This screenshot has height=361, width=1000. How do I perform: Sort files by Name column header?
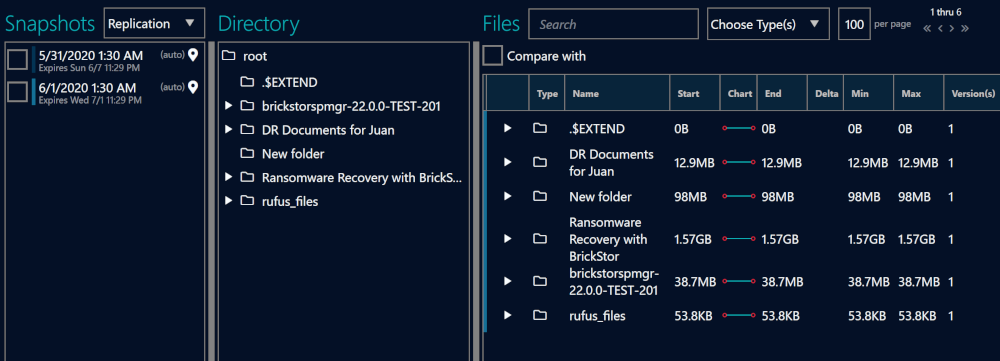[x=617, y=94]
